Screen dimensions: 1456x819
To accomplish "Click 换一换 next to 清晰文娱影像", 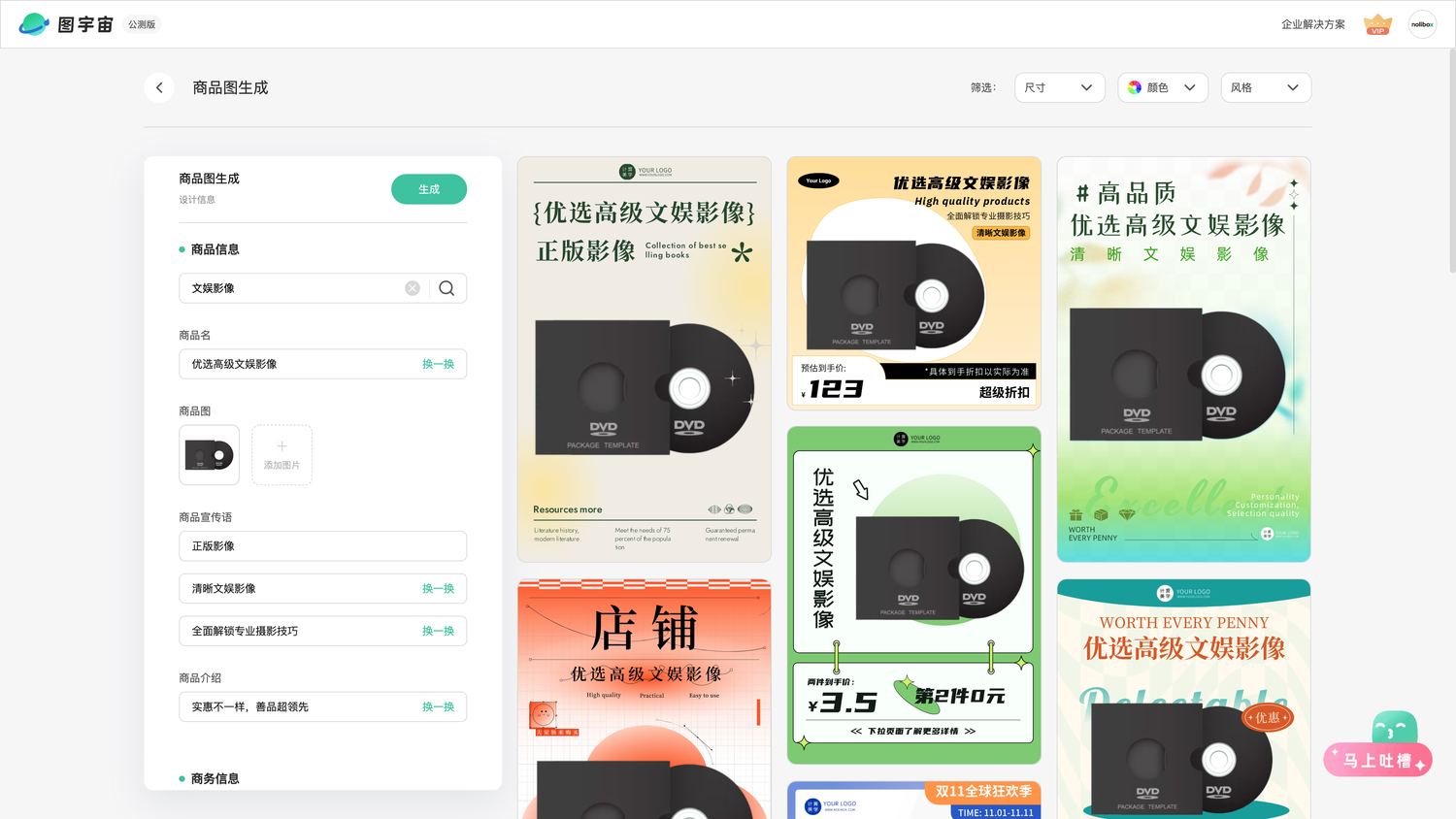I will [x=438, y=589].
